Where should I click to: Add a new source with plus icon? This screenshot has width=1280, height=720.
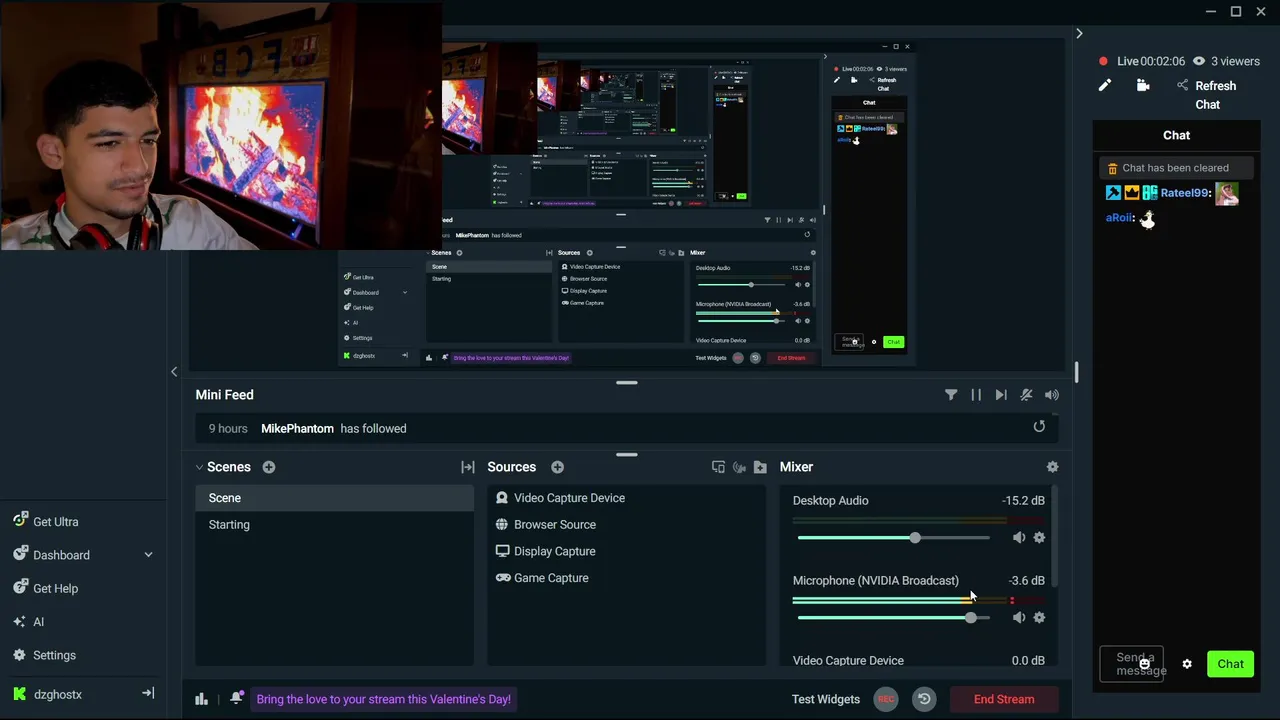click(557, 467)
